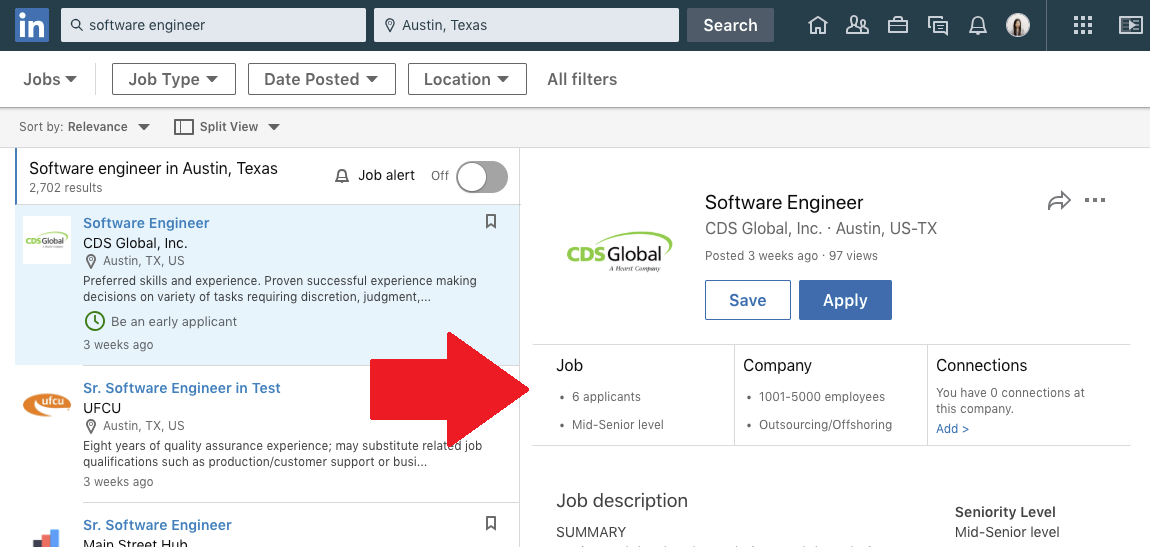Open the Location filter dropdown
The image size is (1150, 547).
(x=467, y=79)
